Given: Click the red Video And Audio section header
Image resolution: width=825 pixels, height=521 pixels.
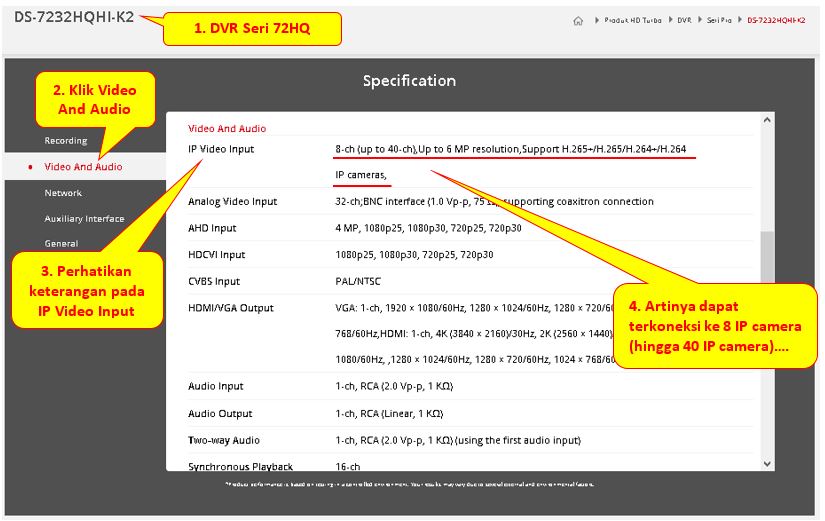Looking at the screenshot, I should click(227, 128).
